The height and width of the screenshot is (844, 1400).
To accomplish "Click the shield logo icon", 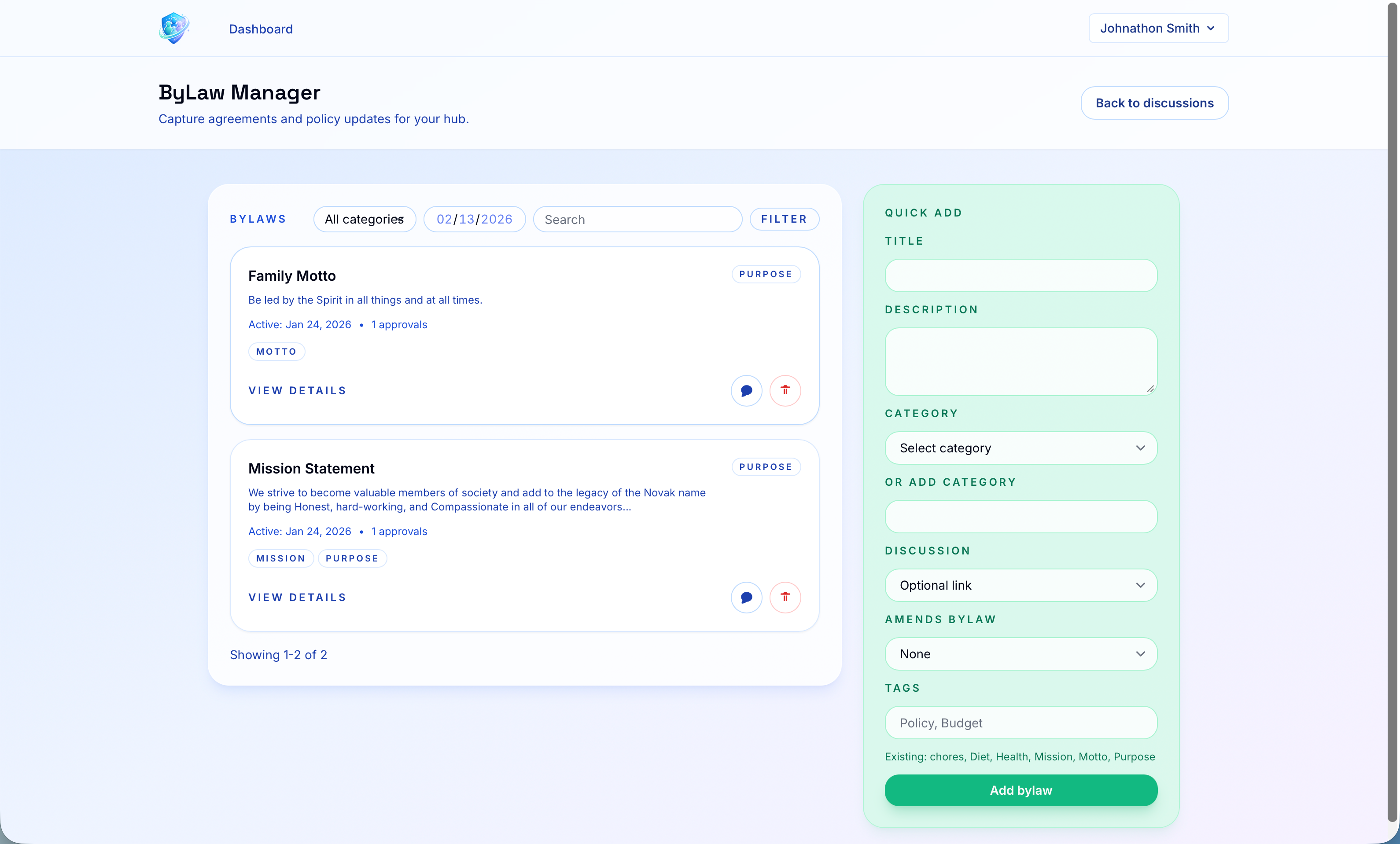I will [x=174, y=29].
